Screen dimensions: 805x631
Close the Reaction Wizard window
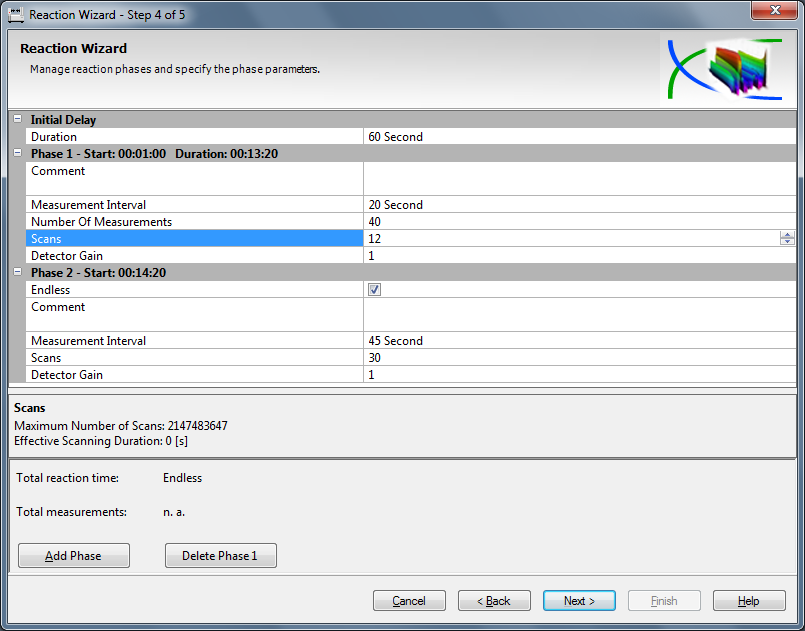775,11
